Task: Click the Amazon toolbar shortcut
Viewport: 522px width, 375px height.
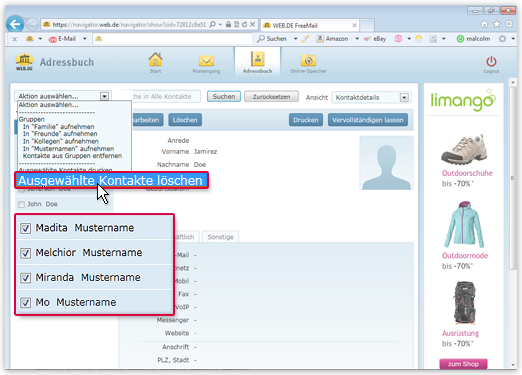Action: pyautogui.click(x=332, y=39)
